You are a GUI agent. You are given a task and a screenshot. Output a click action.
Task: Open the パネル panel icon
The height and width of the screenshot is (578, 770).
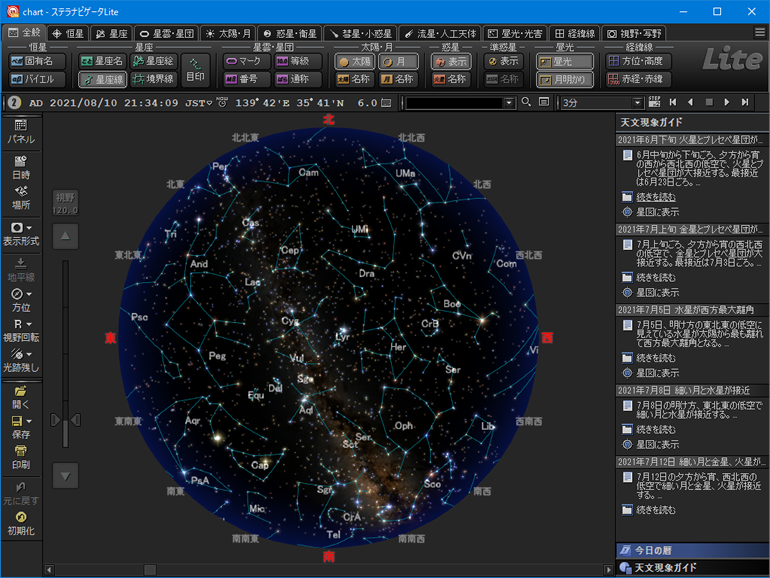tap(21, 131)
